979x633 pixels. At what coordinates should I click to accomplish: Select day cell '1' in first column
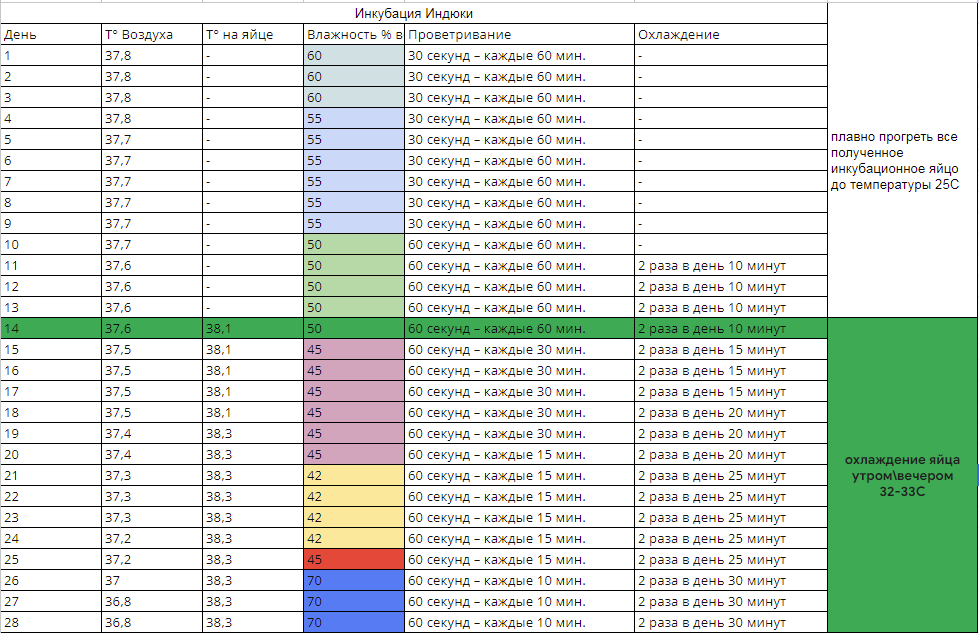coord(51,56)
